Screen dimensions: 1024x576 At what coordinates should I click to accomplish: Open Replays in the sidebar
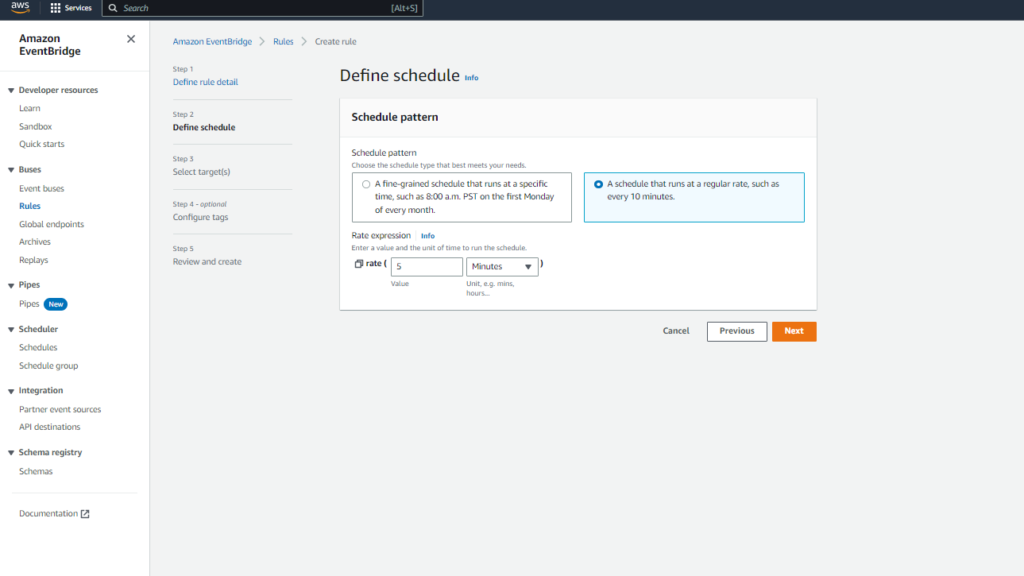(x=33, y=261)
